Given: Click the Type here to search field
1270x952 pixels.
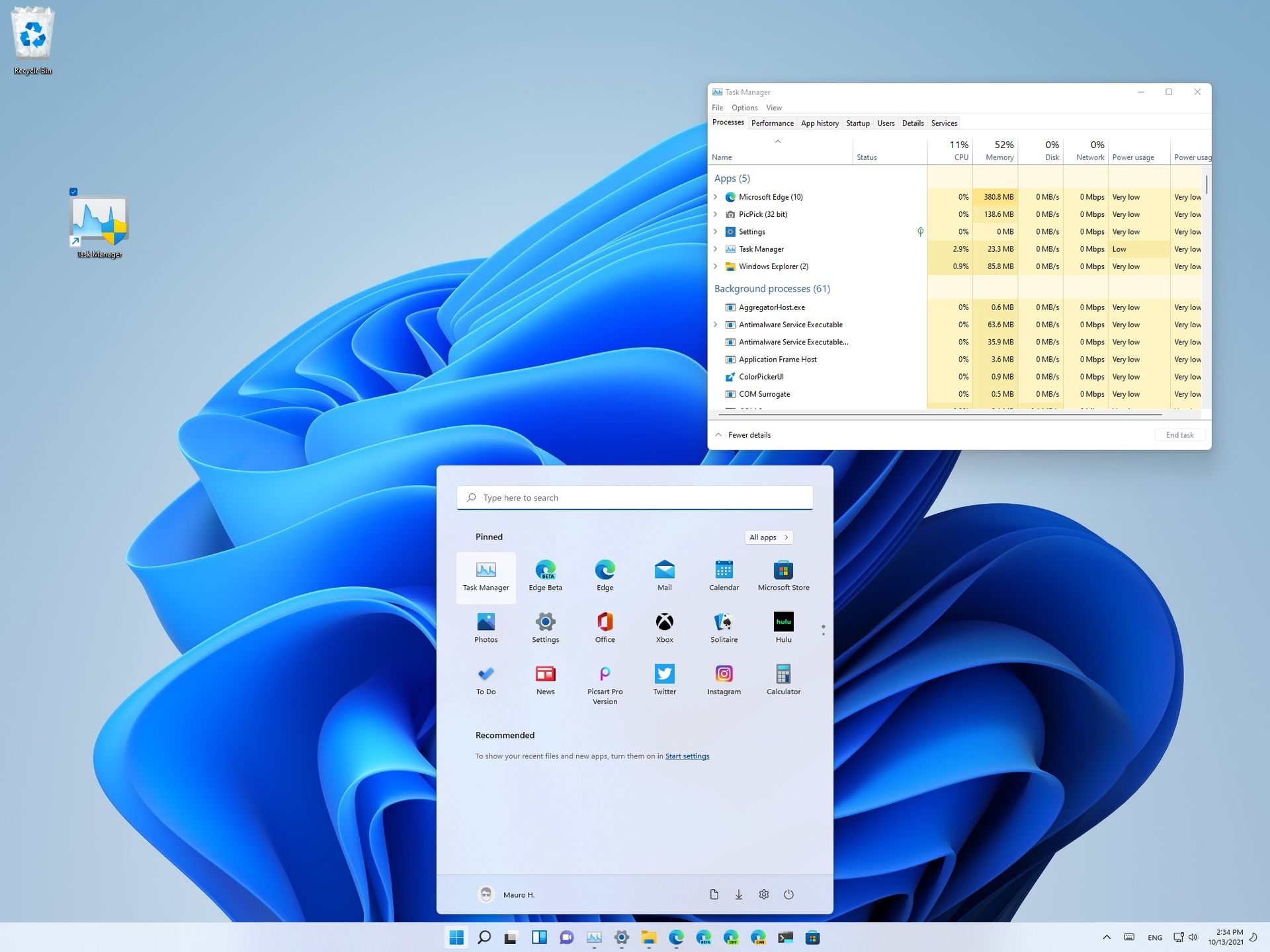Looking at the screenshot, I should click(634, 497).
